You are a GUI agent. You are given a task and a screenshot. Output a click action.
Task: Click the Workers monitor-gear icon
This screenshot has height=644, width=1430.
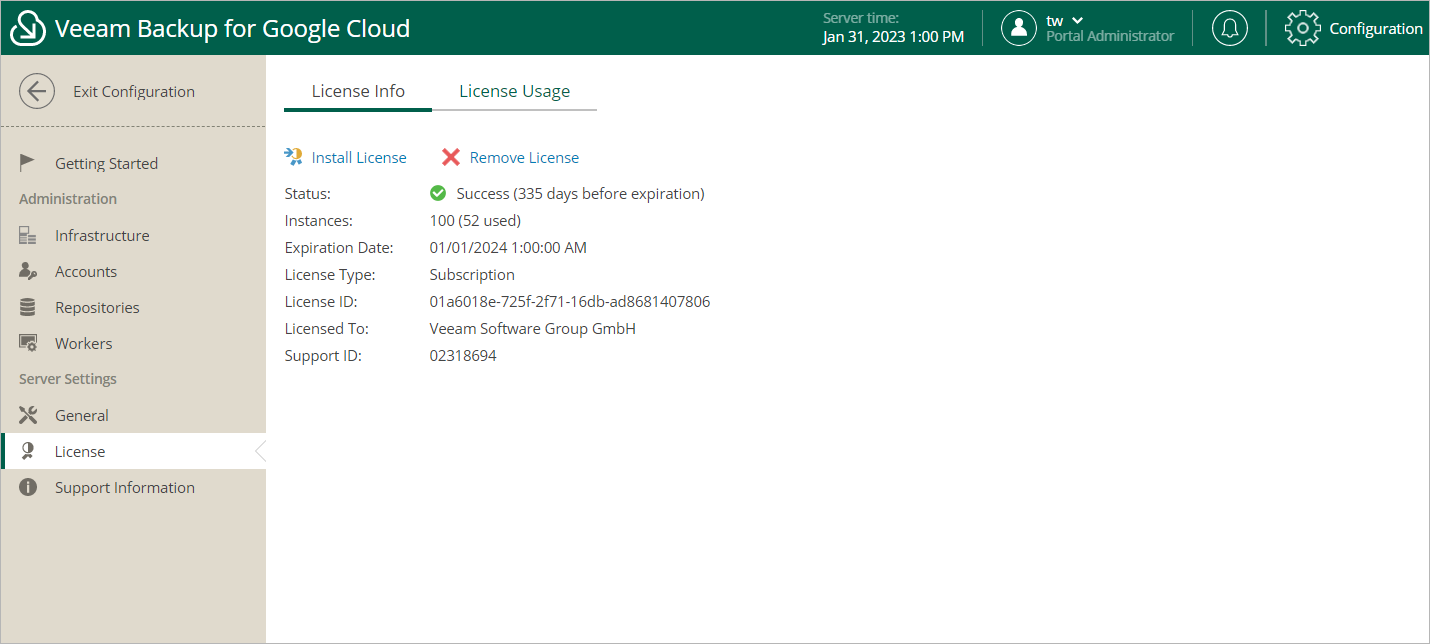click(28, 343)
